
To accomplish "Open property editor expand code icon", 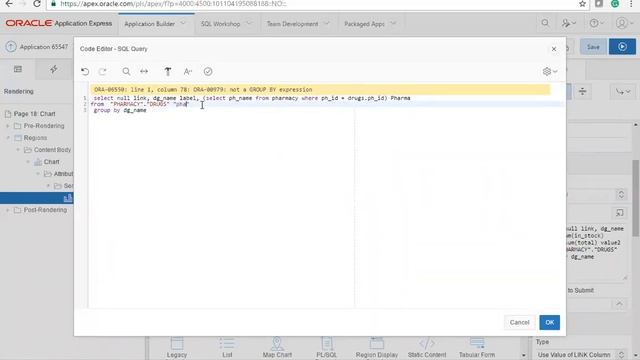I will click(x=620, y=213).
